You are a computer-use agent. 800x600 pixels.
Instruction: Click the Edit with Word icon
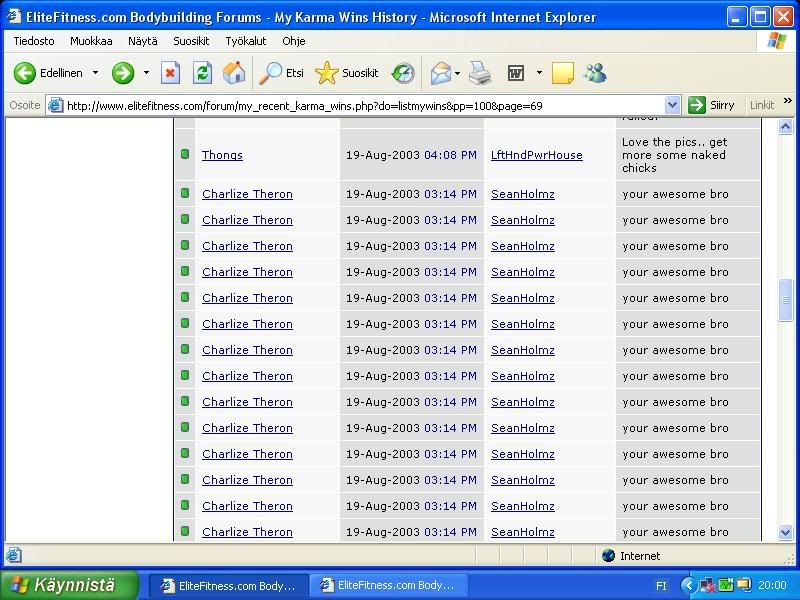[x=516, y=73]
